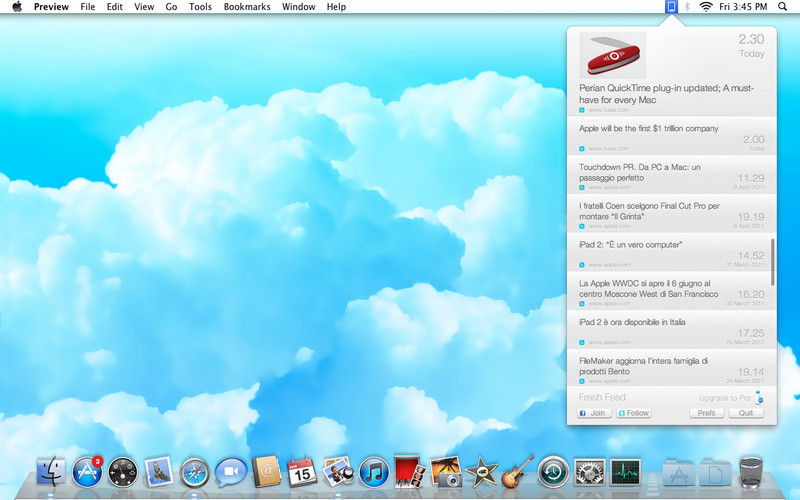Click the Bluetooth status icon
The height and width of the screenshot is (500, 800).
[x=687, y=7]
